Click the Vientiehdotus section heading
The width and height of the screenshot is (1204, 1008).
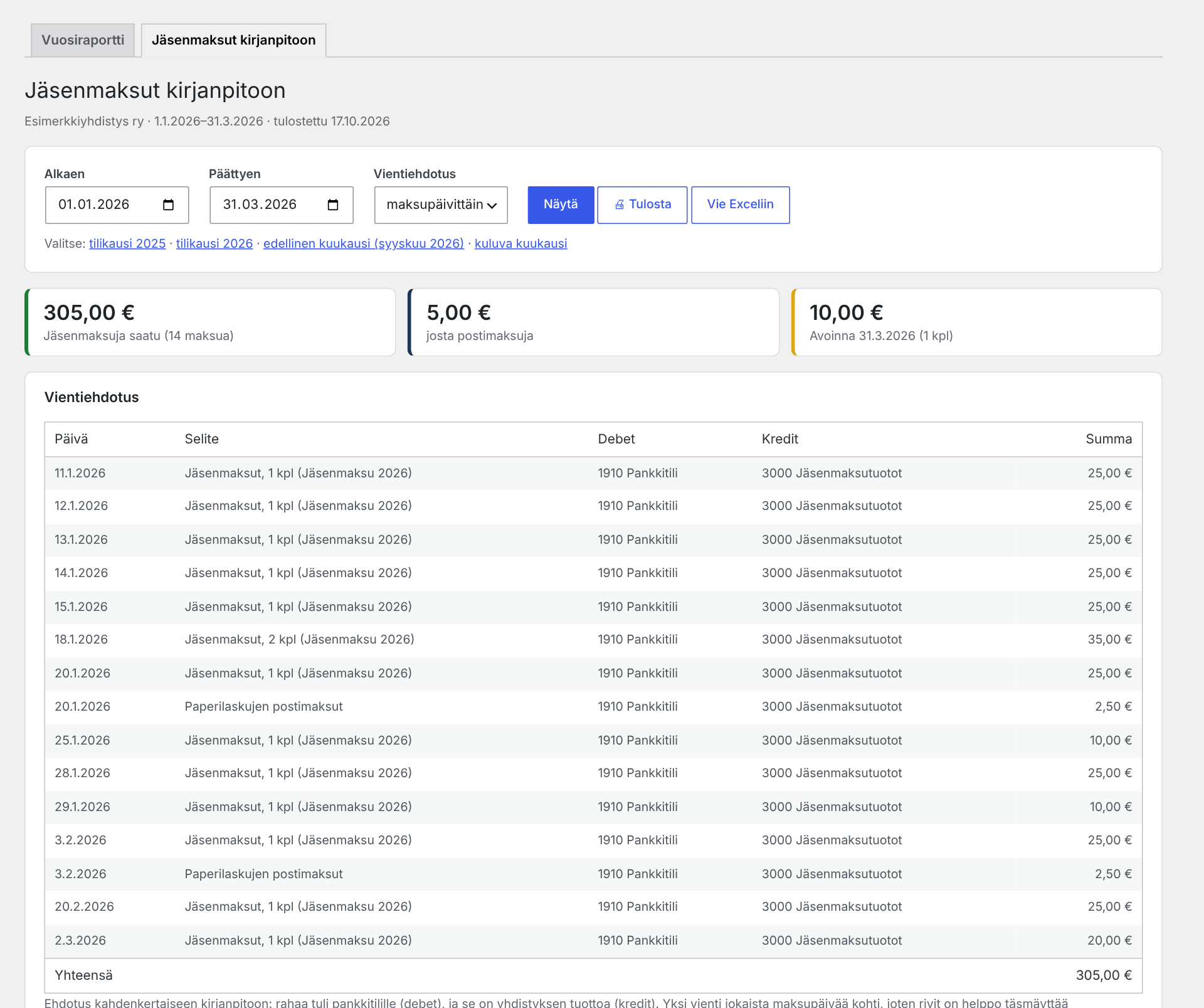click(x=92, y=397)
